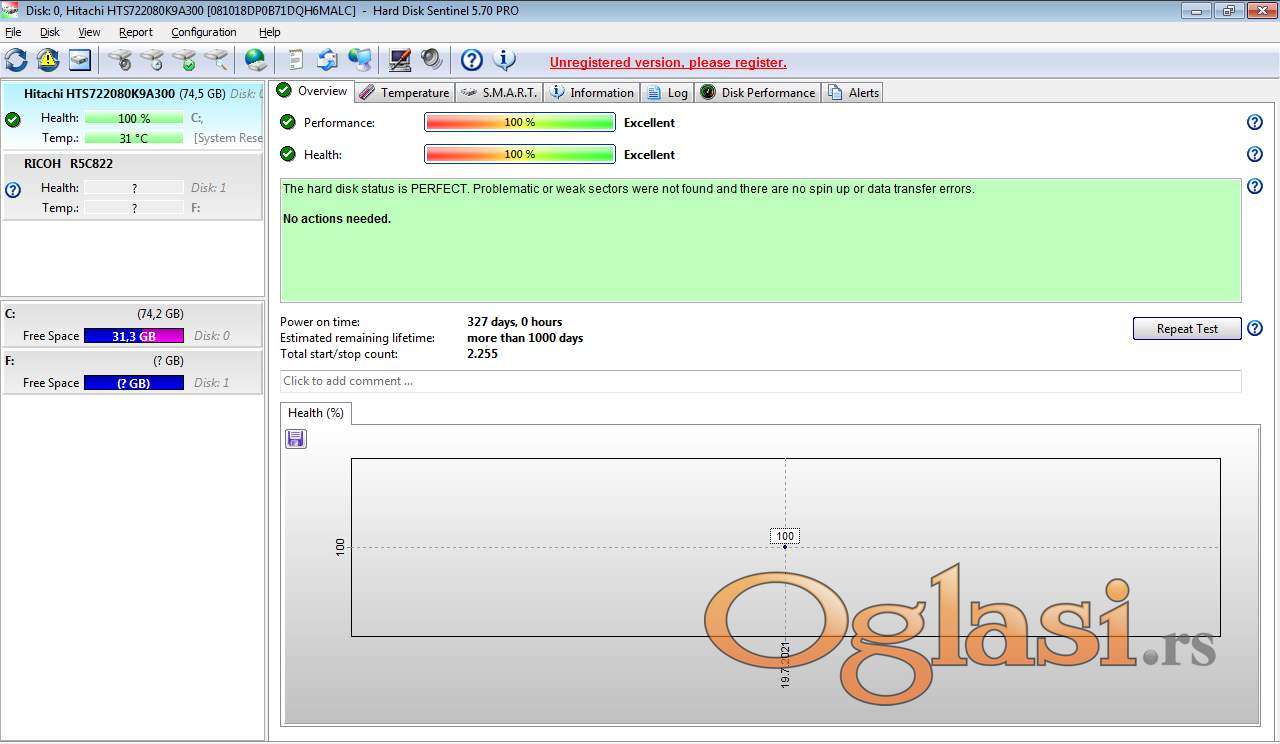Viewport: 1280px width, 744px height.
Task: Click the Health 100% progress bar
Action: pyautogui.click(x=519, y=155)
